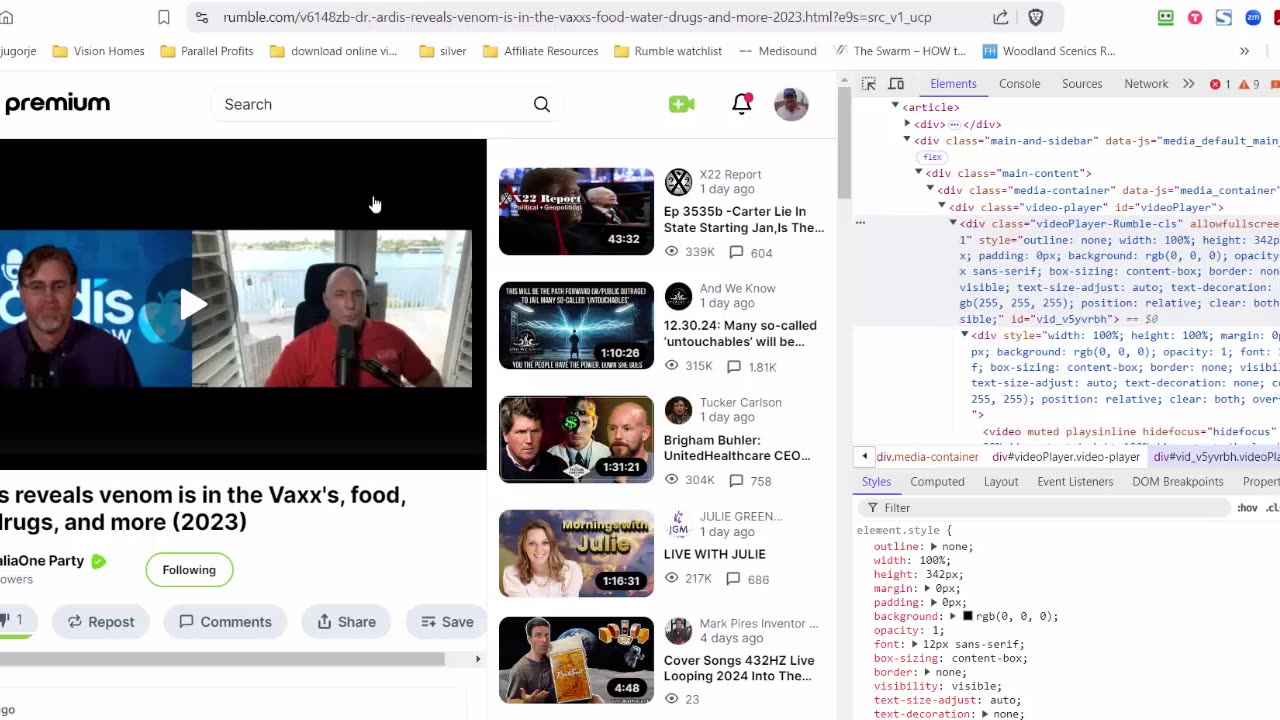Open the user profile avatar menu
This screenshot has width=1280, height=720.
791,104
